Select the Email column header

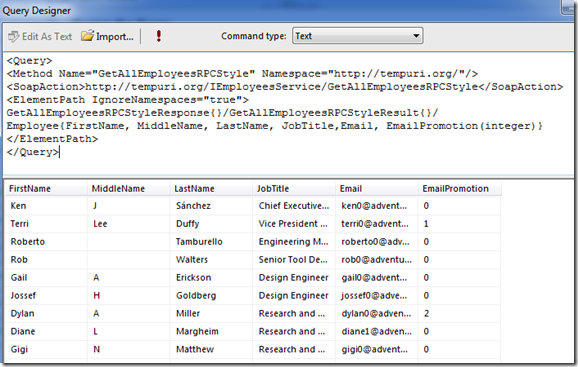pyautogui.click(x=377, y=189)
